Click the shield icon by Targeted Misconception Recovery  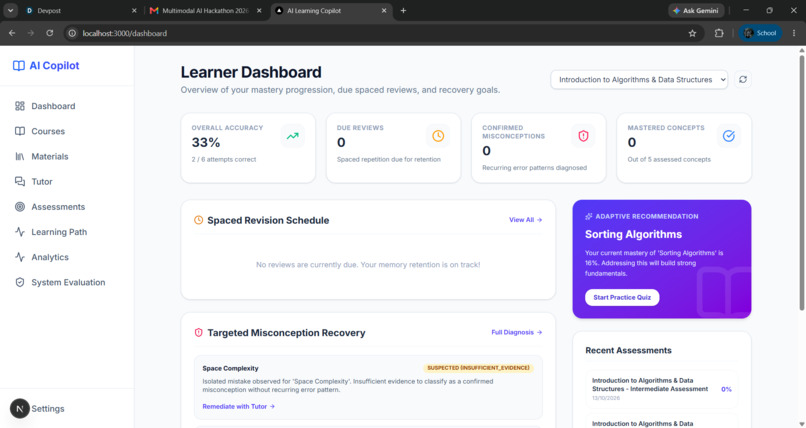[x=198, y=332]
